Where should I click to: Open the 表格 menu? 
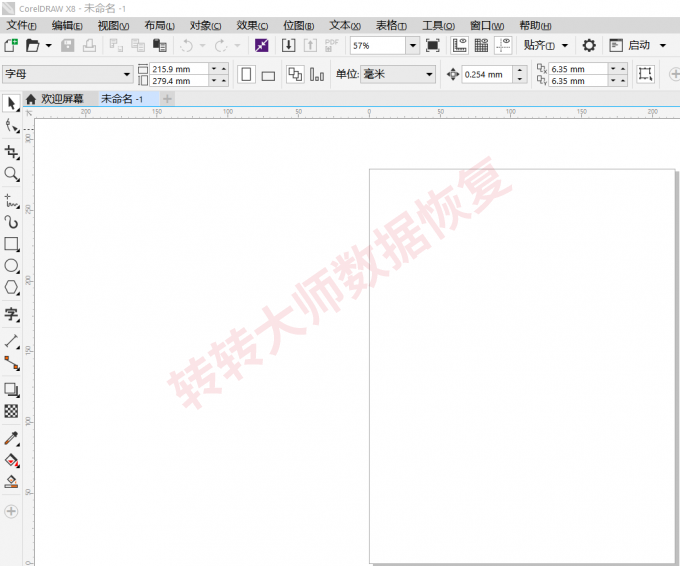point(391,26)
